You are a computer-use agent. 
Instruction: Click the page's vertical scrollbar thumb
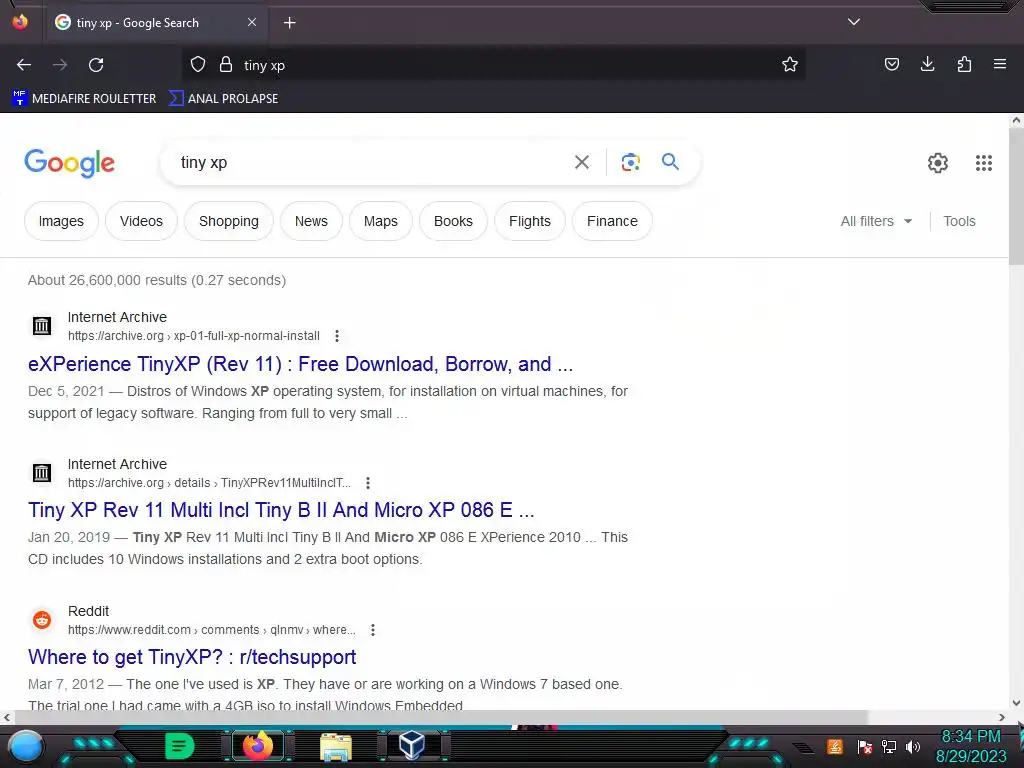click(x=1016, y=196)
